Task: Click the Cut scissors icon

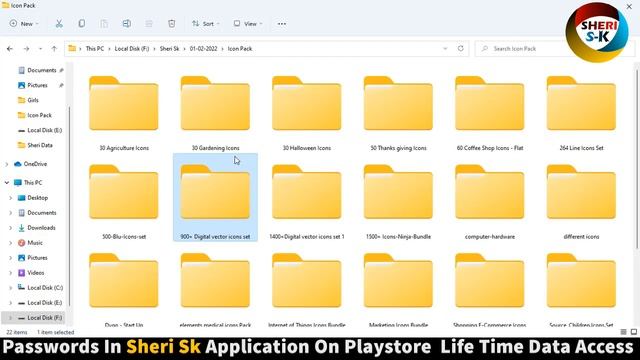Action: pos(59,24)
